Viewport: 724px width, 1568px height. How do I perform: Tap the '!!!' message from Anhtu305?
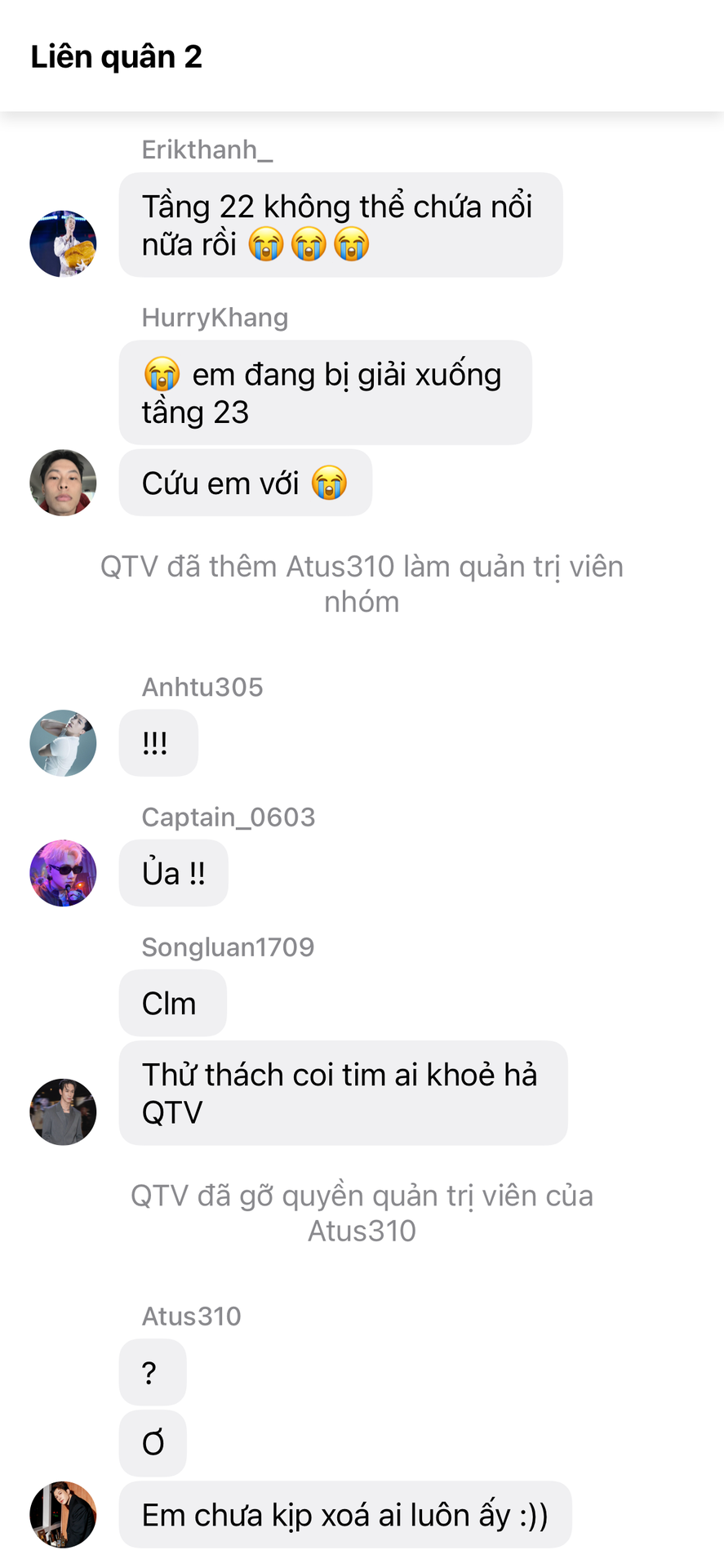158,742
